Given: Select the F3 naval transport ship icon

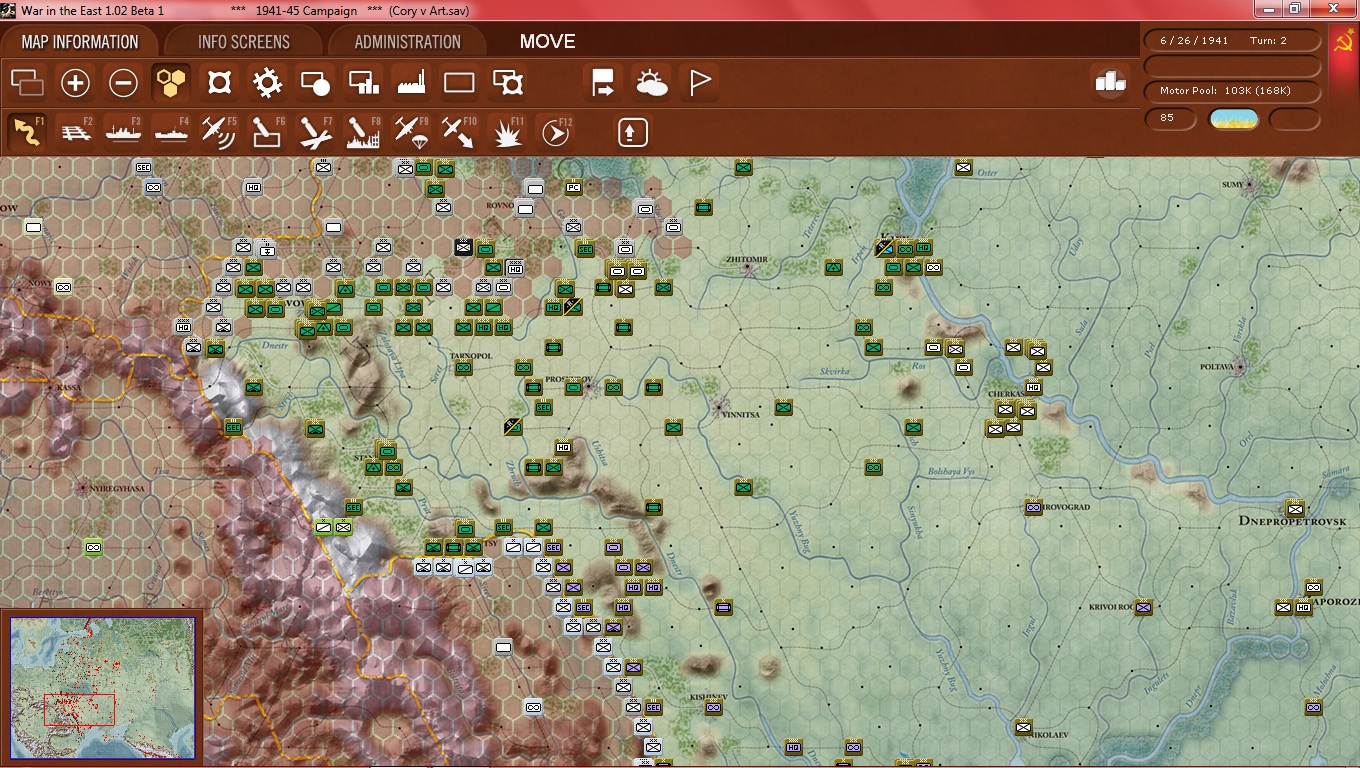Looking at the screenshot, I should pos(123,132).
